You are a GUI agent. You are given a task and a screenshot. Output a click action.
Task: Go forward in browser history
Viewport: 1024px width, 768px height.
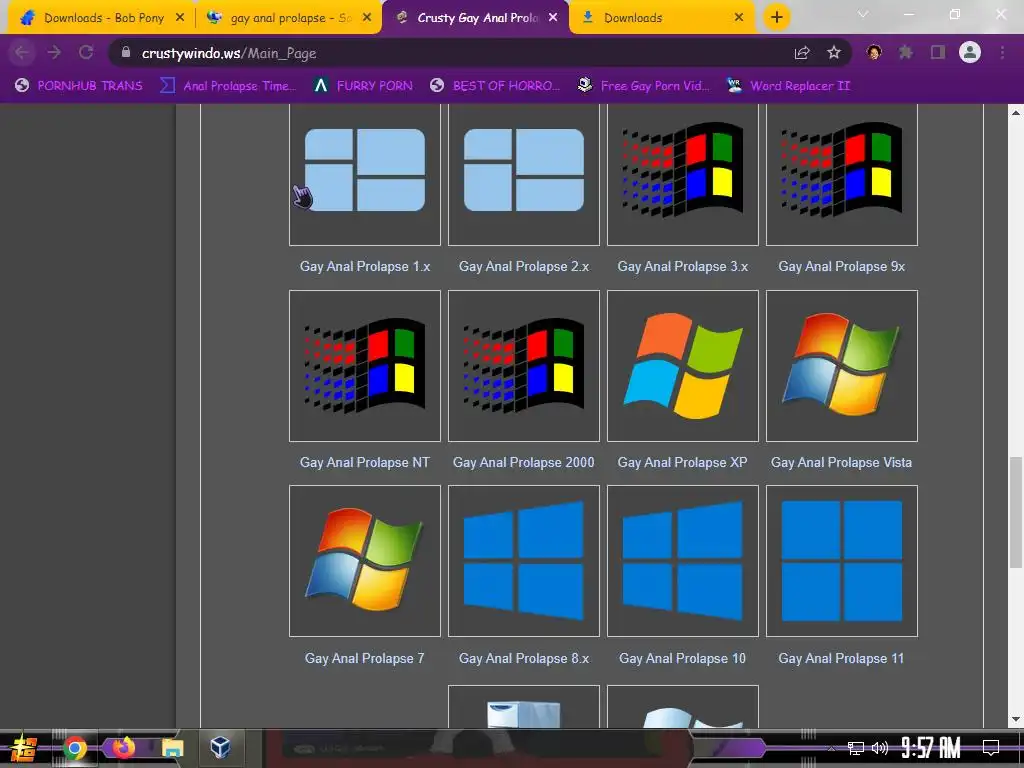[x=54, y=53]
